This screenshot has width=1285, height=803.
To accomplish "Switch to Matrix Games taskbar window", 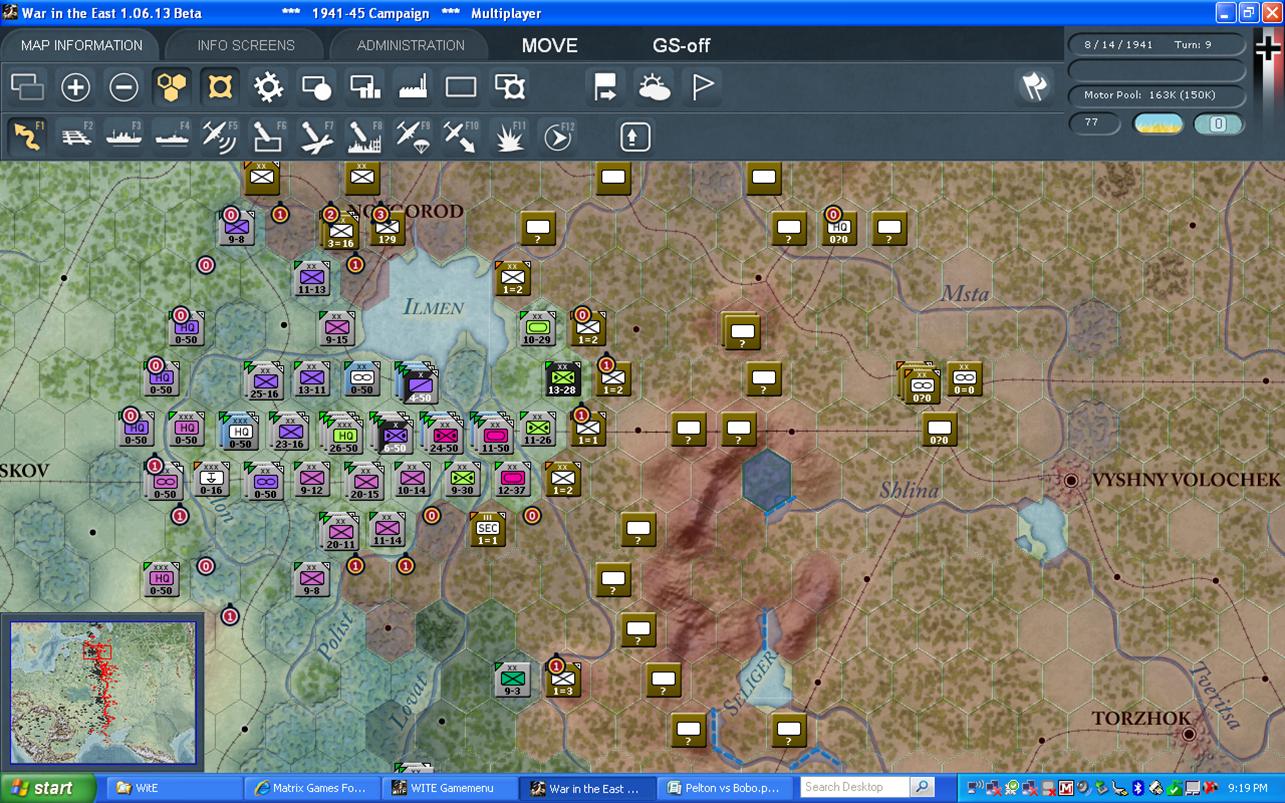I will point(312,788).
